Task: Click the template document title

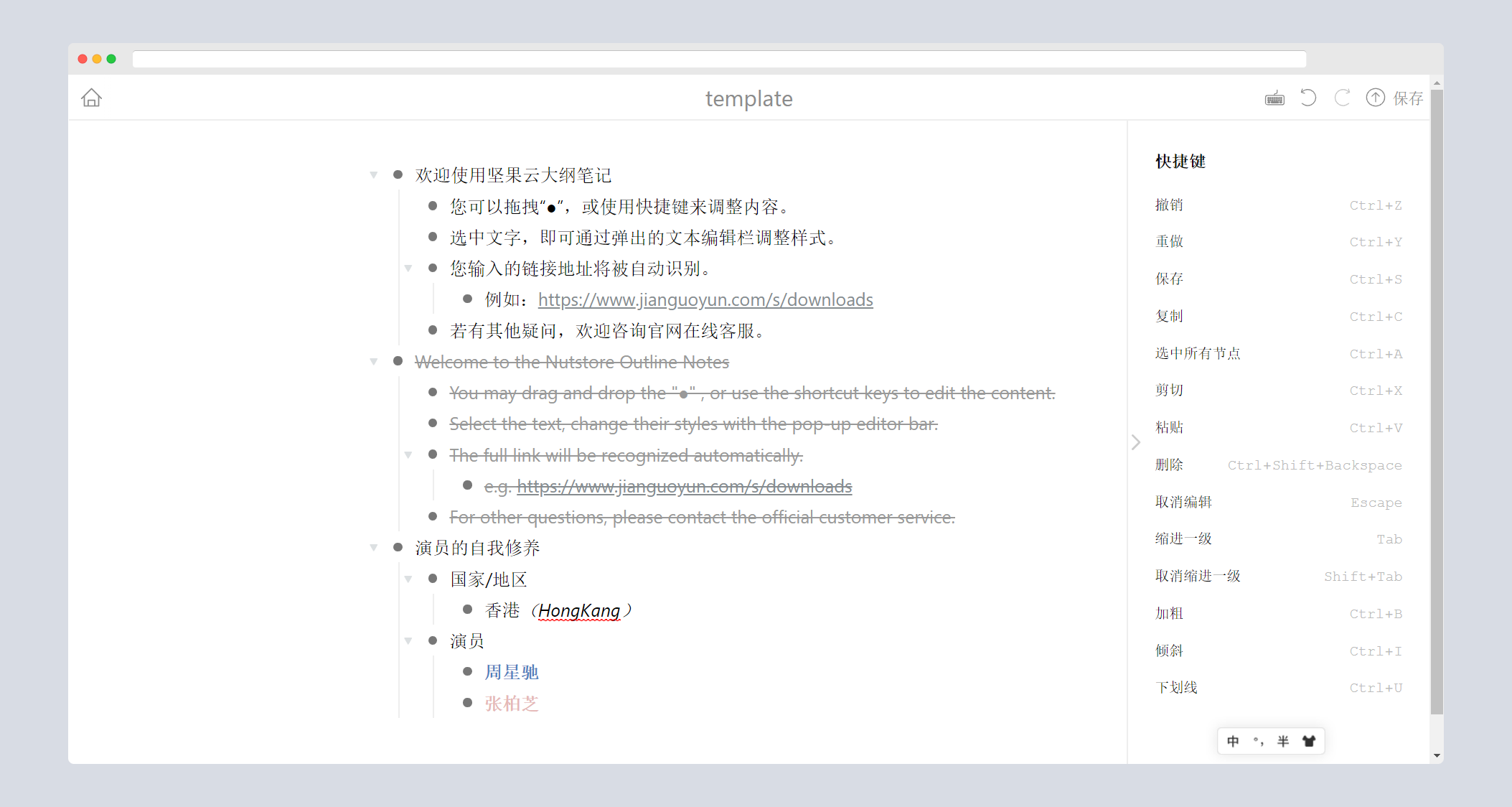Action: click(749, 98)
